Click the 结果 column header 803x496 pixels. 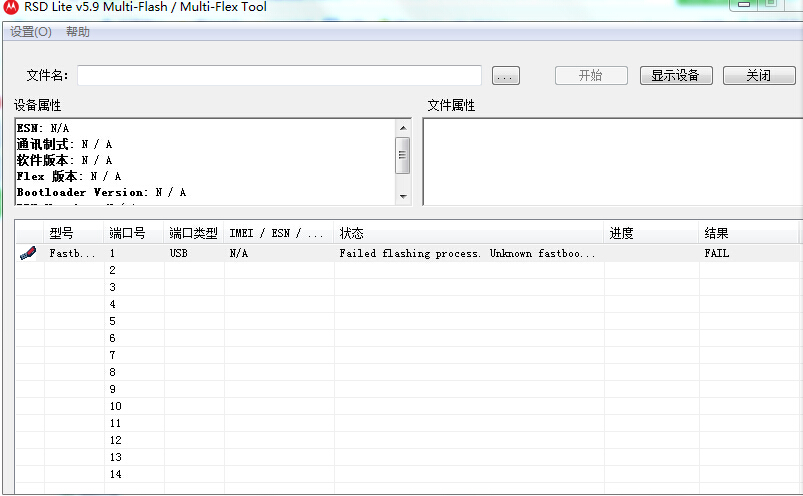click(x=749, y=233)
